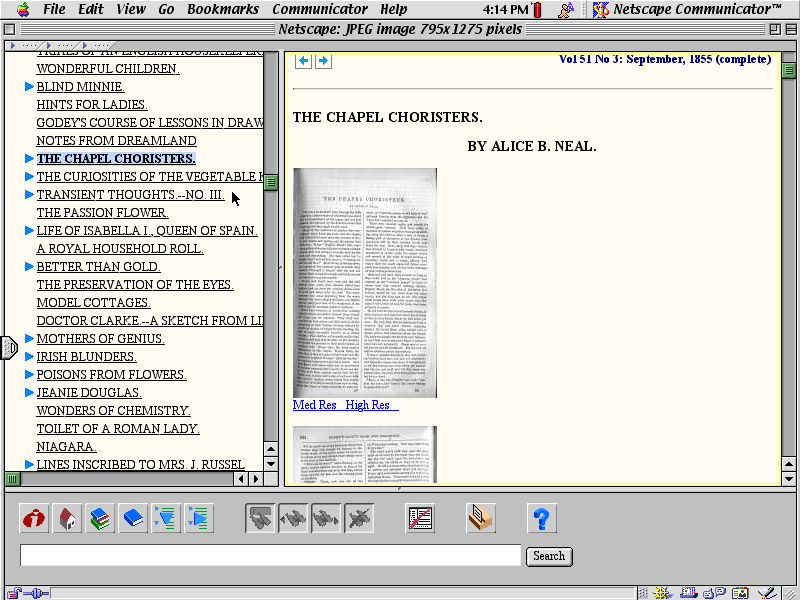Click the next page right arrow icon
This screenshot has height=600, width=800.
click(x=322, y=61)
